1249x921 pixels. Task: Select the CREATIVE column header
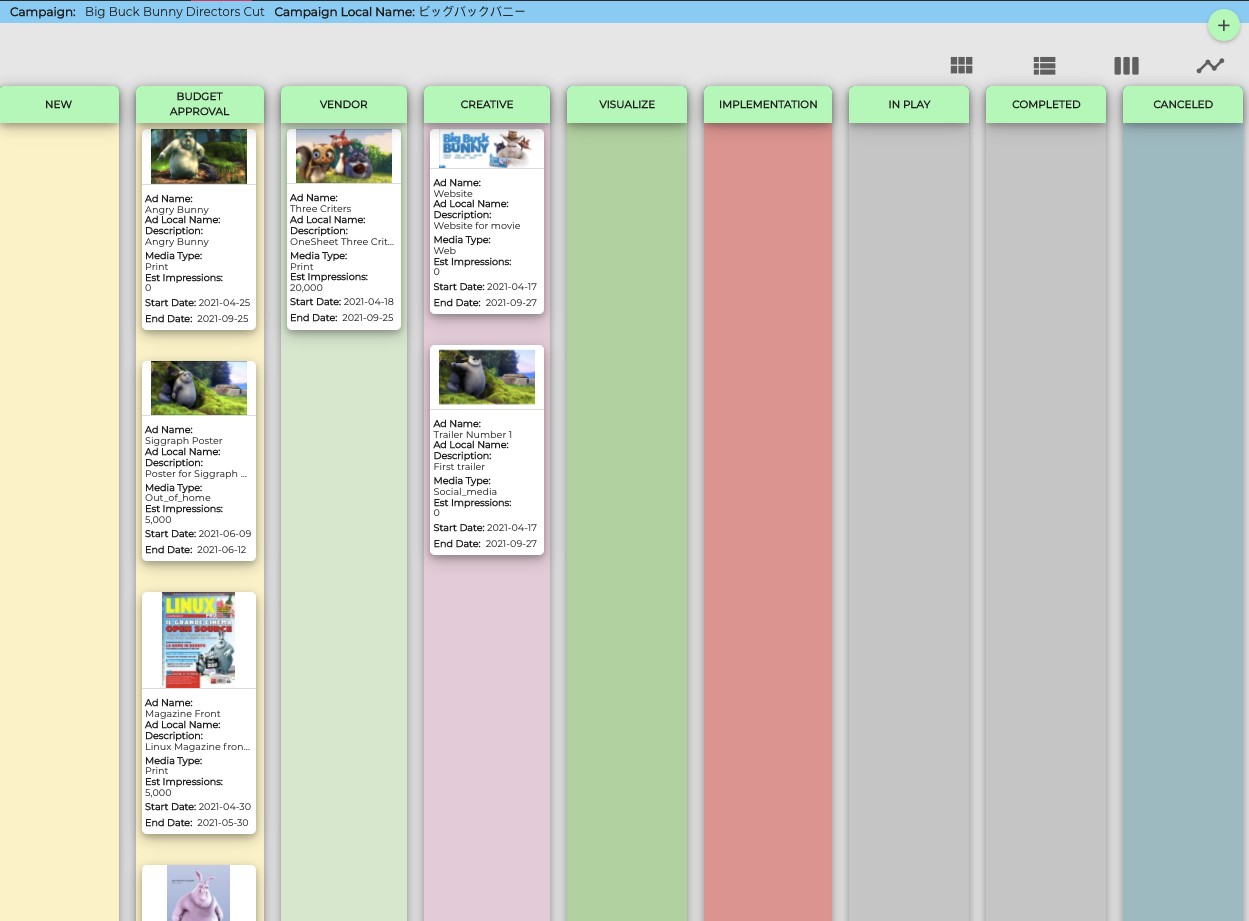pos(487,104)
